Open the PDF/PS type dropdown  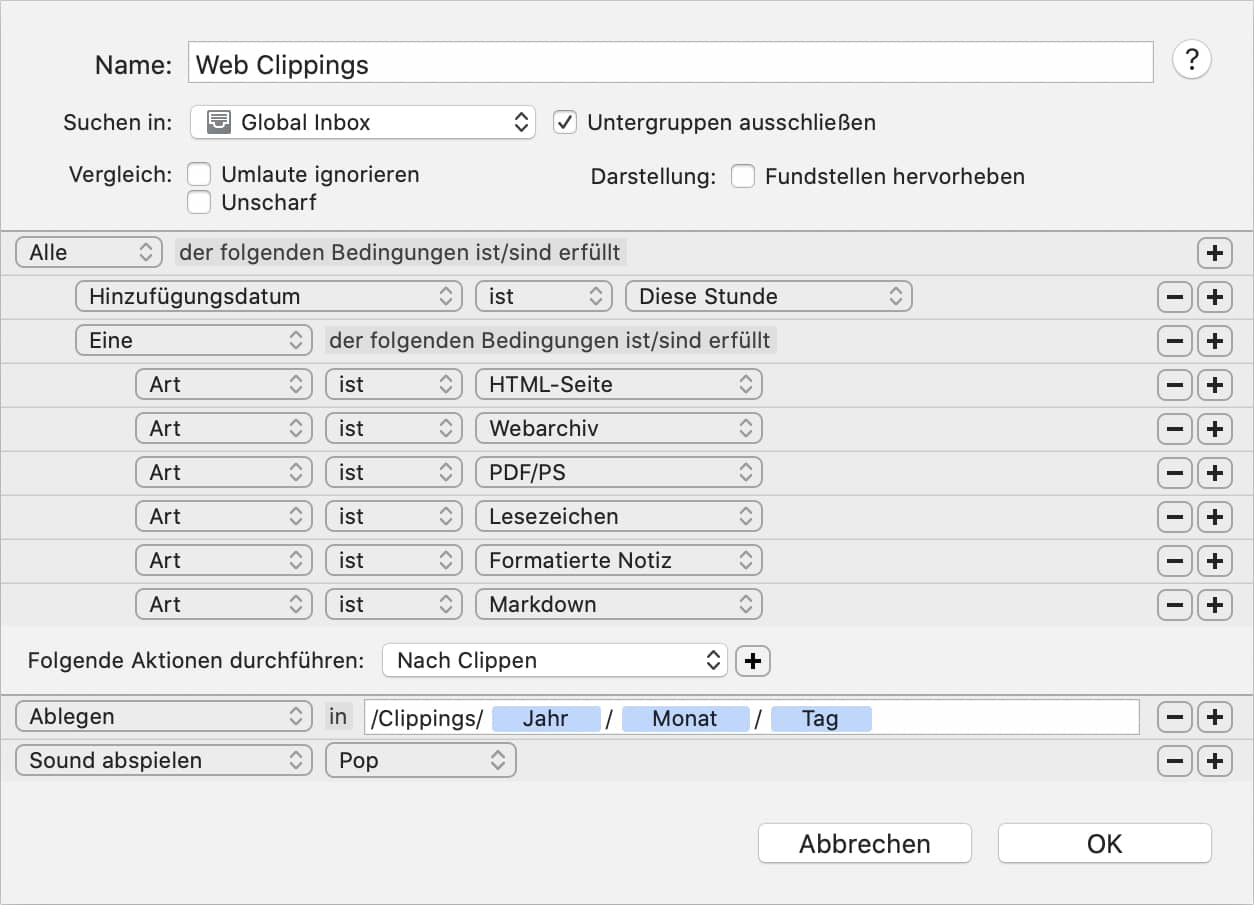click(619, 473)
